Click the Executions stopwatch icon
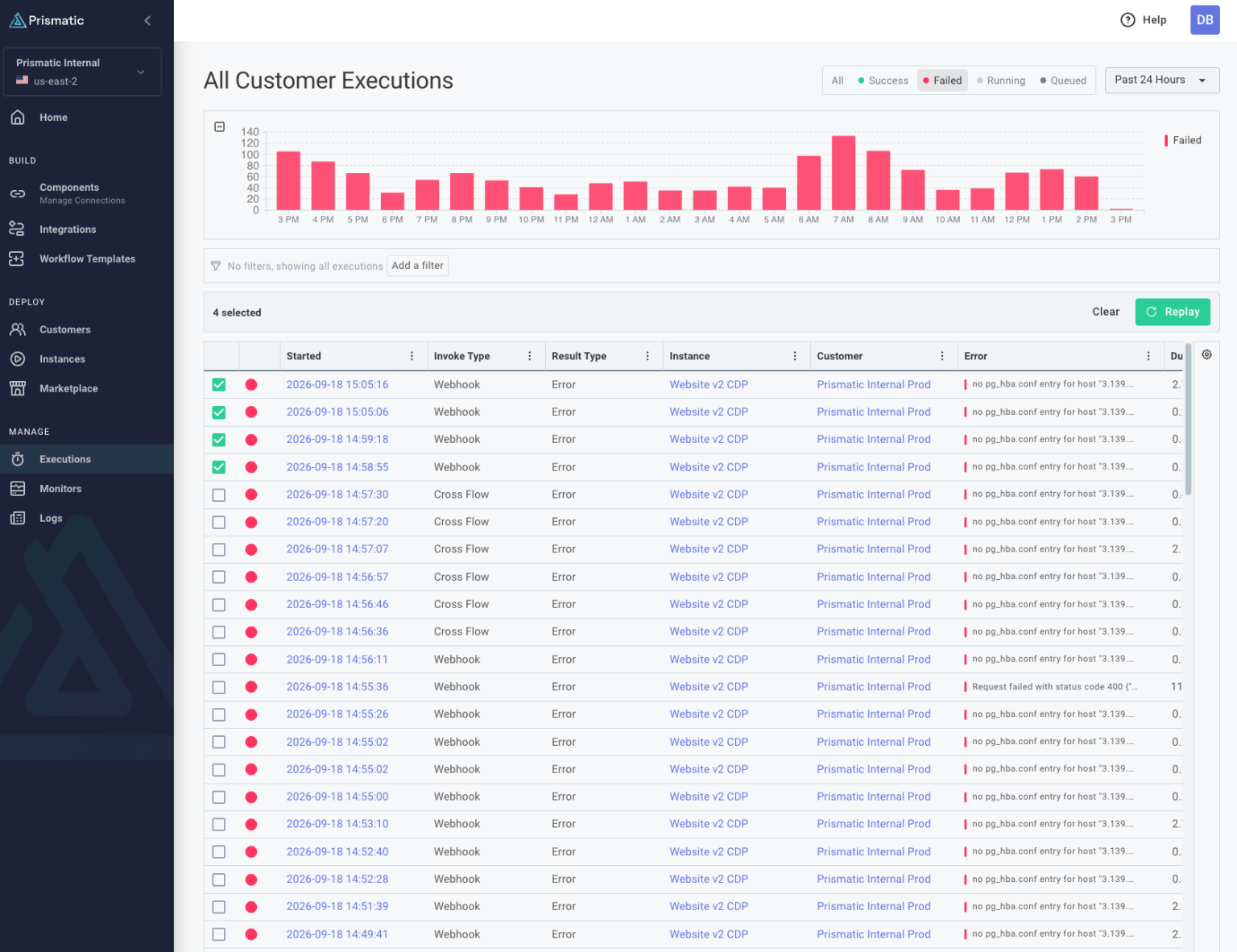Image resolution: width=1237 pixels, height=952 pixels. click(18, 459)
